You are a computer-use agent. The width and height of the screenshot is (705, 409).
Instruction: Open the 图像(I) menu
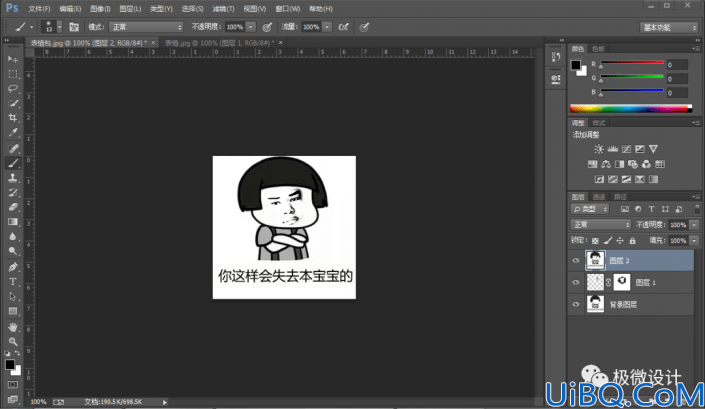100,9
